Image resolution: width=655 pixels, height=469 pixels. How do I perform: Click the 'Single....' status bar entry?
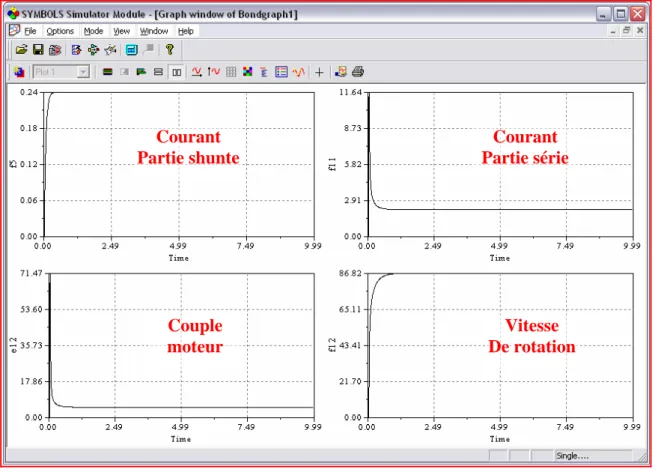click(572, 456)
